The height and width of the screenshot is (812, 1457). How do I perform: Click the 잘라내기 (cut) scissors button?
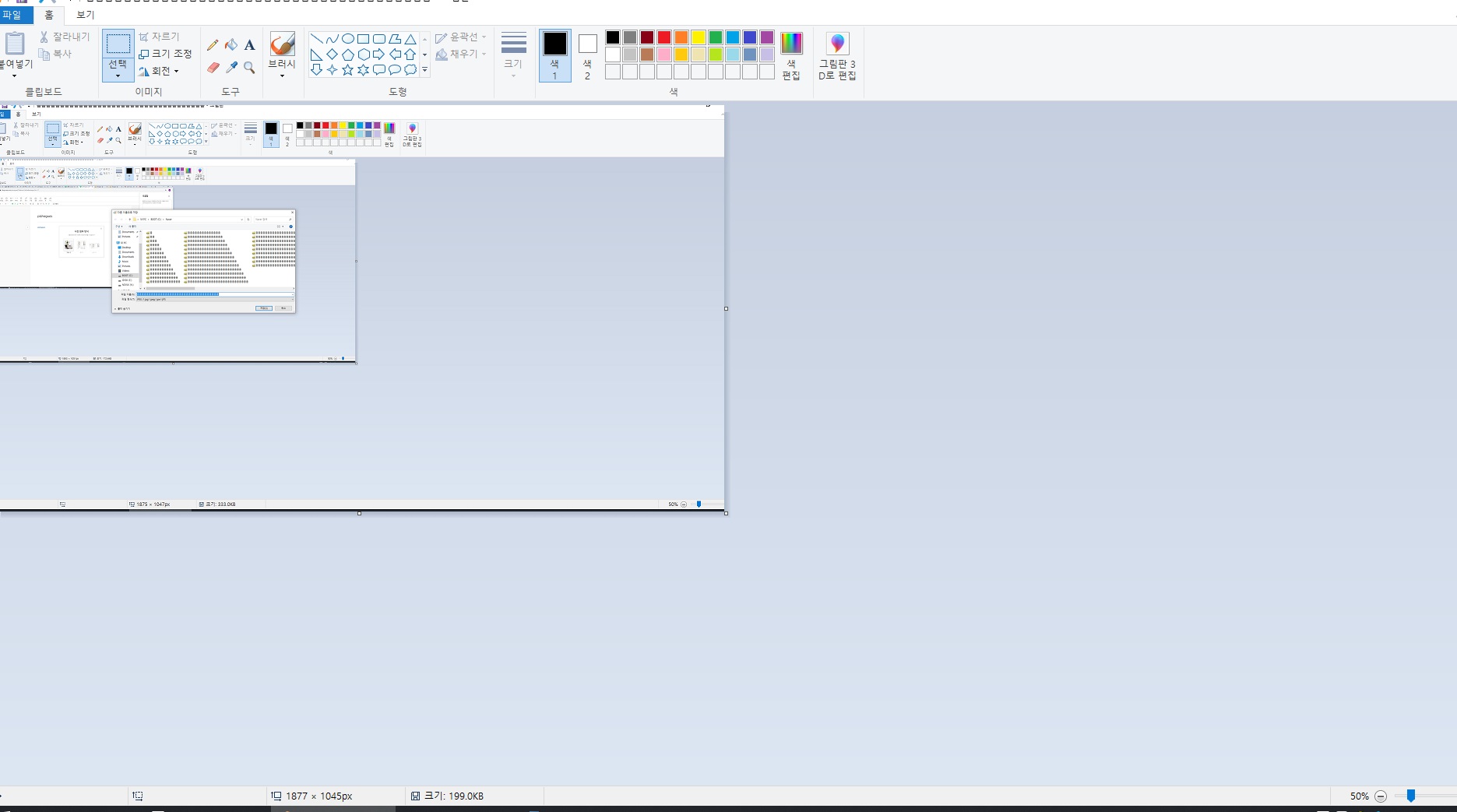click(x=64, y=37)
